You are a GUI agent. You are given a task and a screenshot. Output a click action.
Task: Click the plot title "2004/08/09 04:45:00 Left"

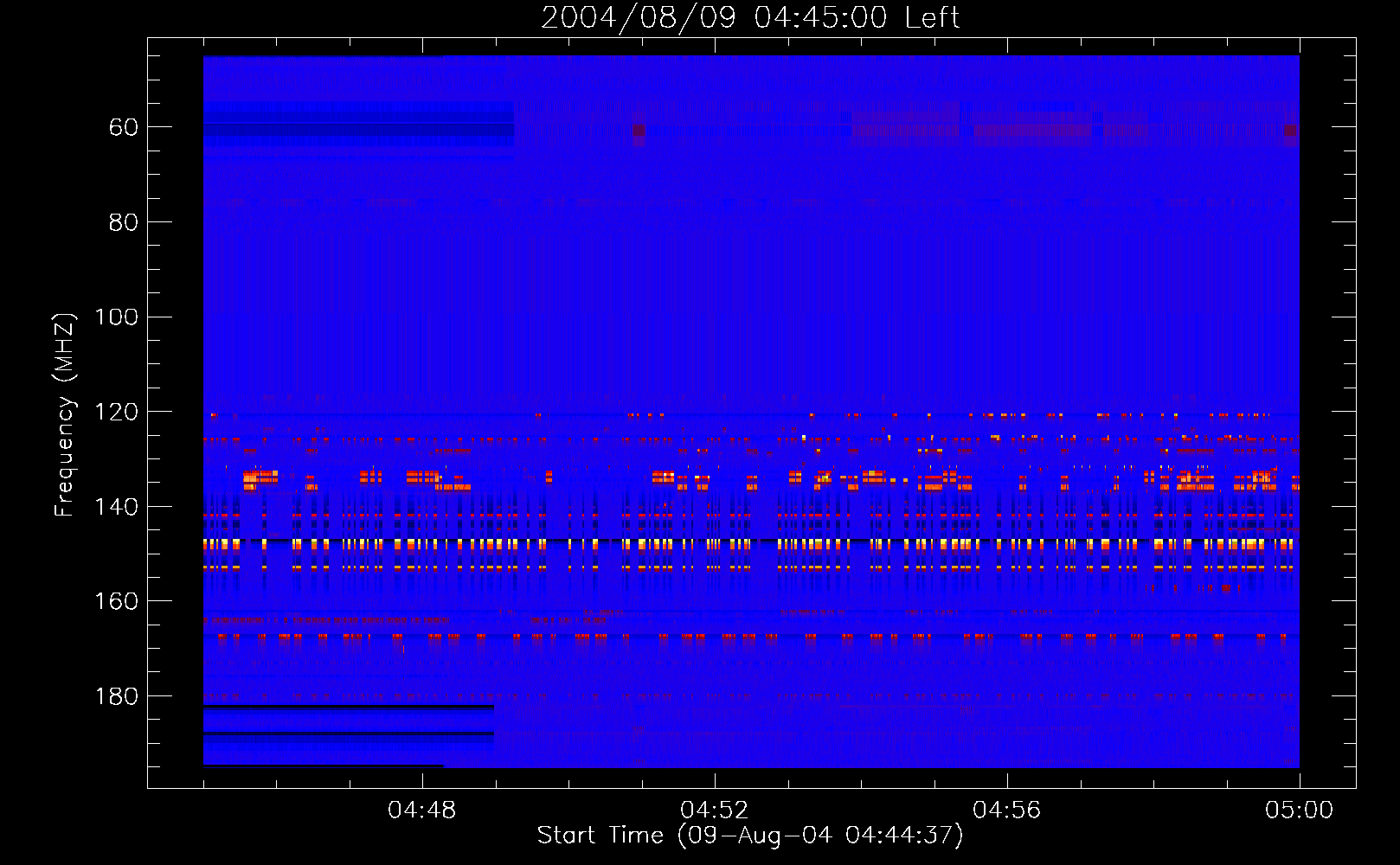pos(750,17)
